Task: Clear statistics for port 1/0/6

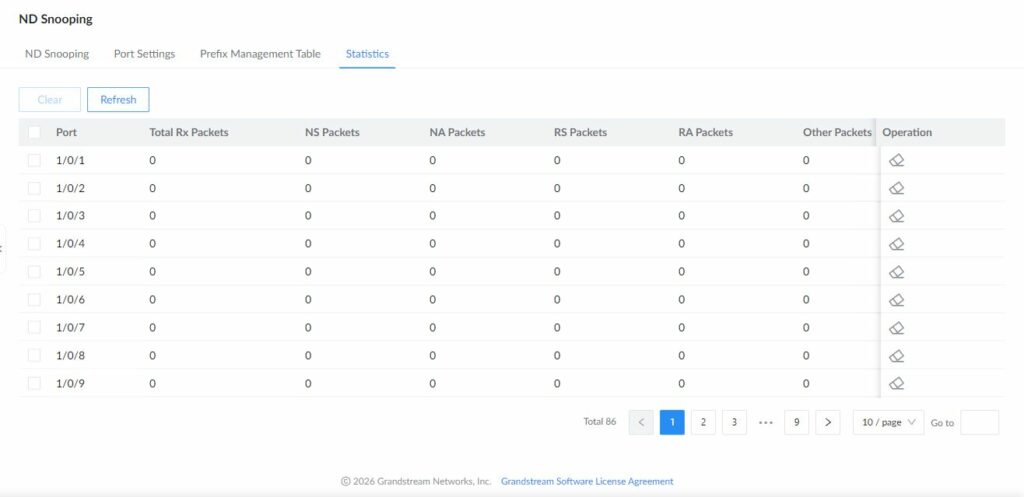Action: click(897, 300)
